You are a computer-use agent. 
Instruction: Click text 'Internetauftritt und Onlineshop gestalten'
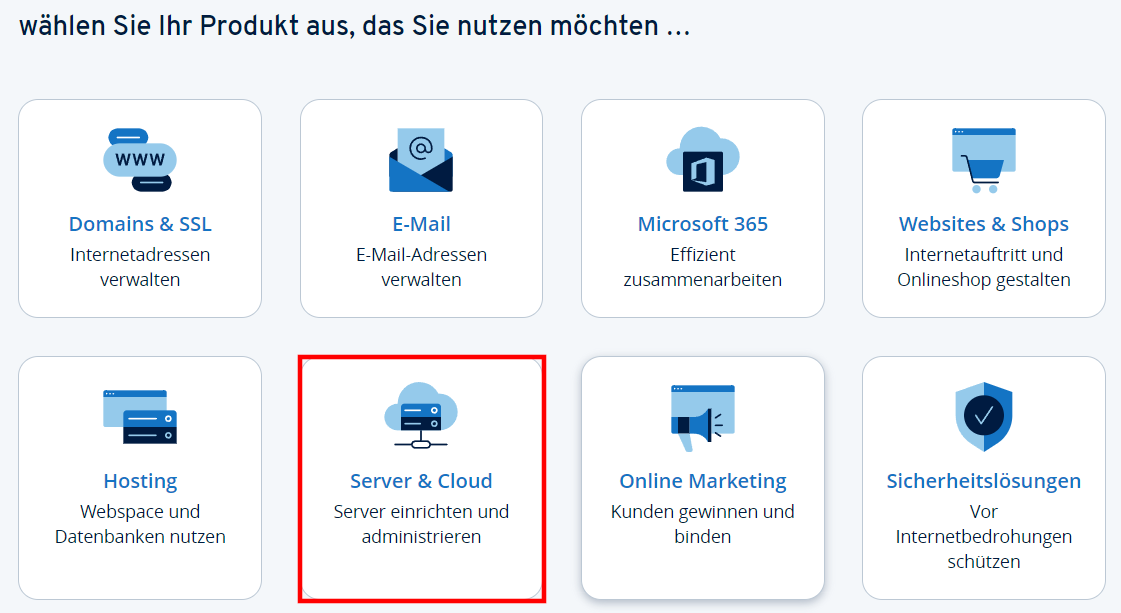(984, 267)
